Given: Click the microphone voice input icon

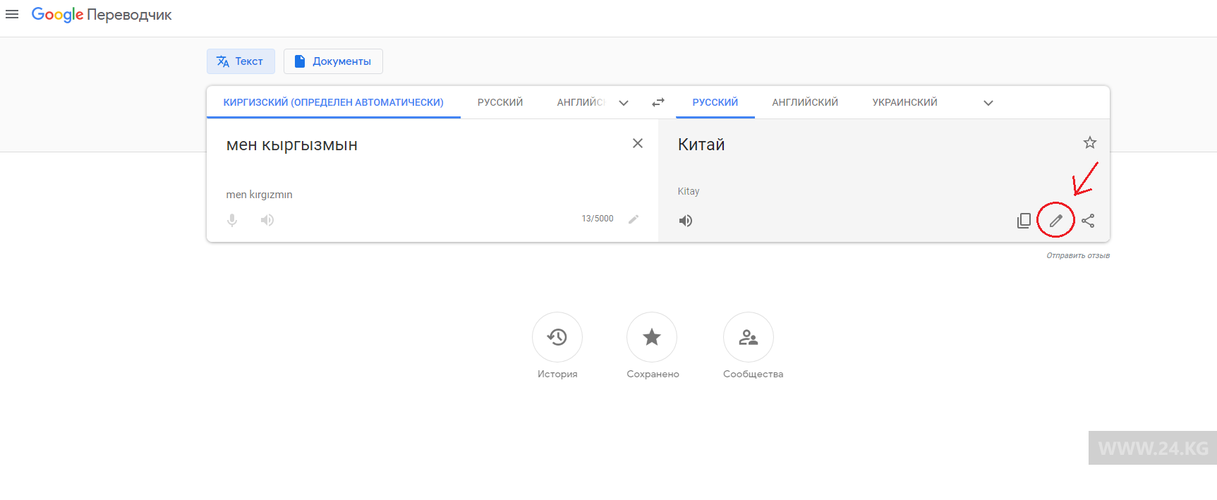Looking at the screenshot, I should (232, 220).
